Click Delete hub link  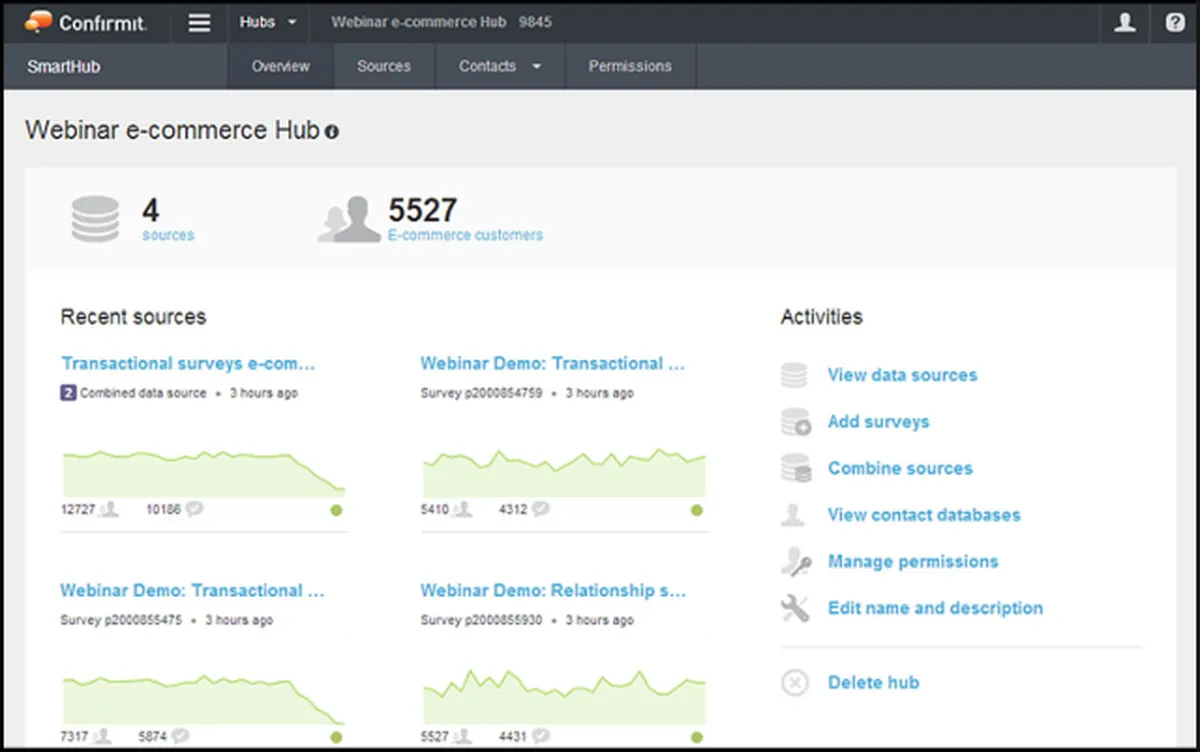click(x=873, y=683)
